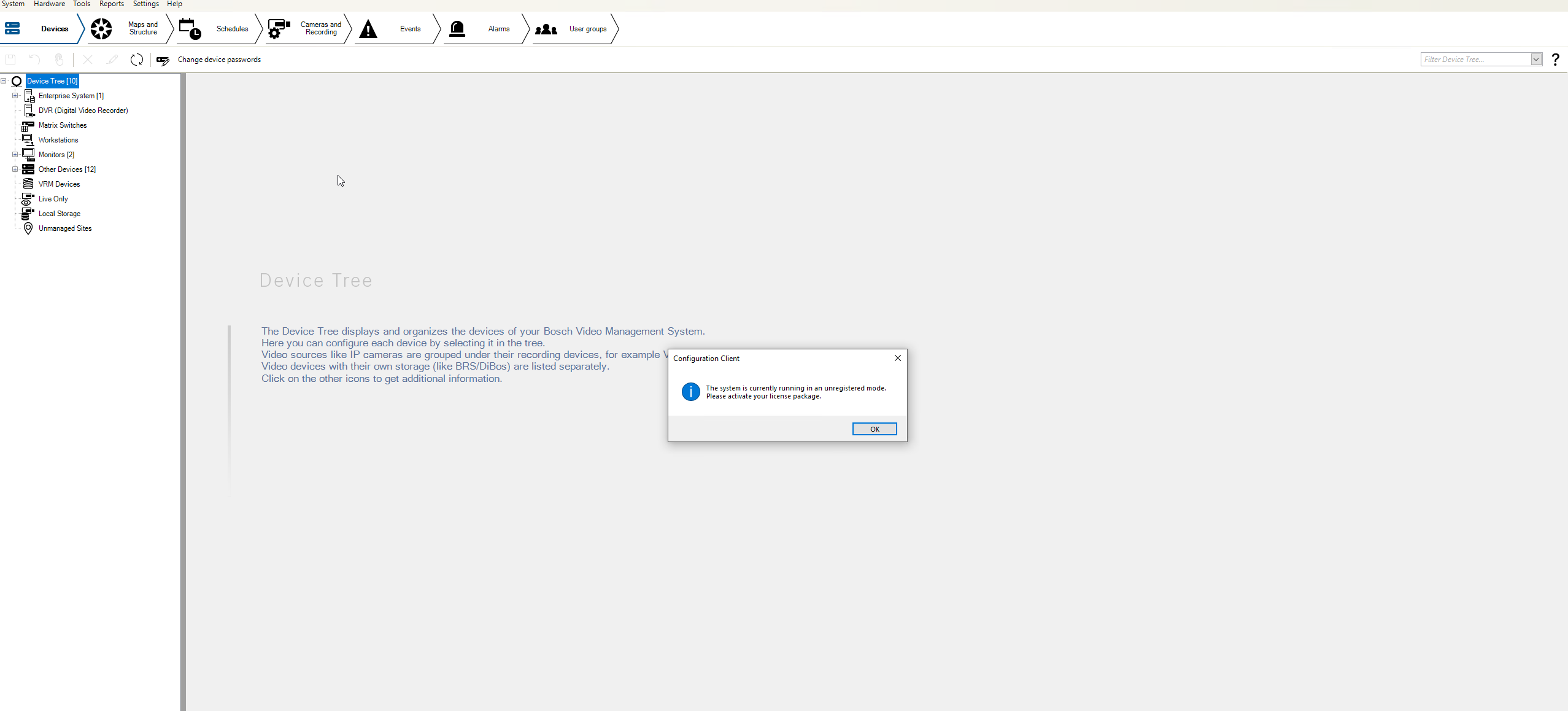The width and height of the screenshot is (1568, 711).
Task: Open the Hardware menu
Action: (49, 4)
